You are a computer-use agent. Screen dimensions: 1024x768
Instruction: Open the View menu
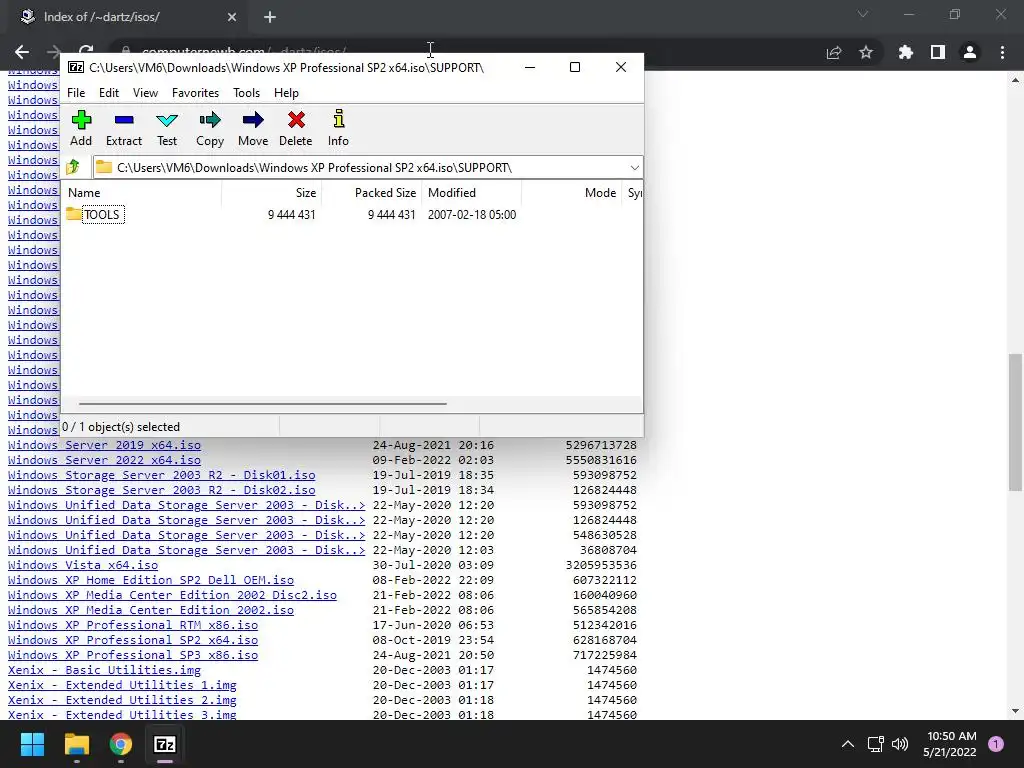pyautogui.click(x=145, y=93)
